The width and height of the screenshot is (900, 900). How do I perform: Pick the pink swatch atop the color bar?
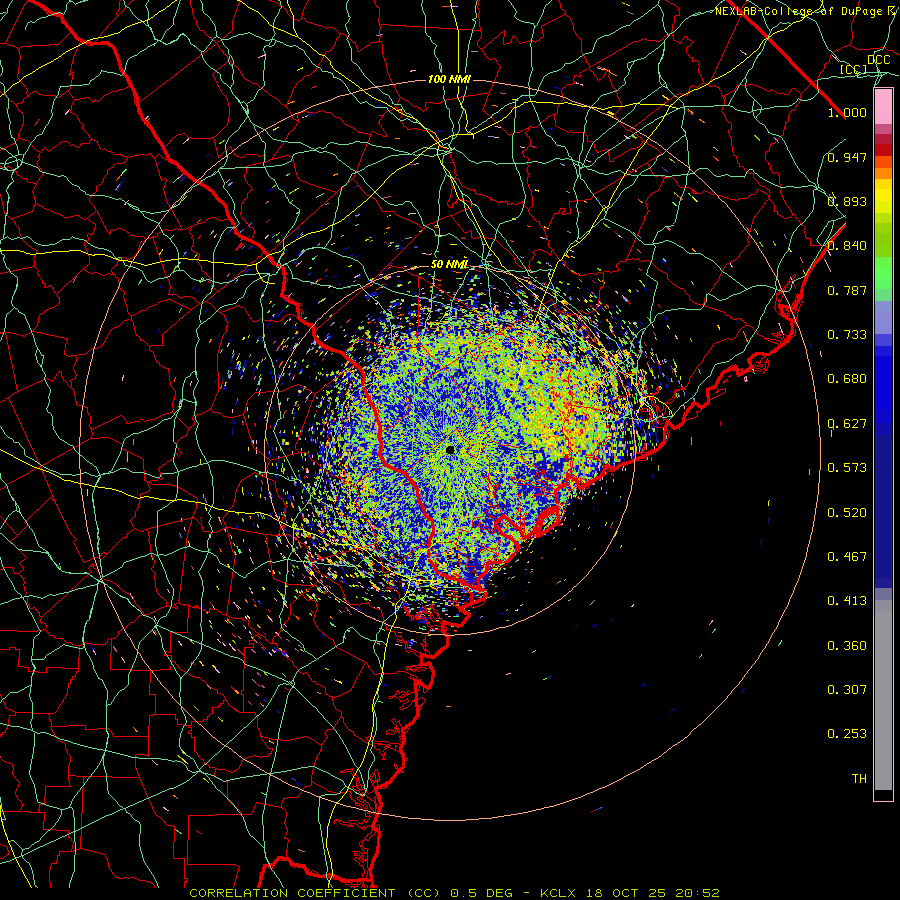click(x=883, y=107)
